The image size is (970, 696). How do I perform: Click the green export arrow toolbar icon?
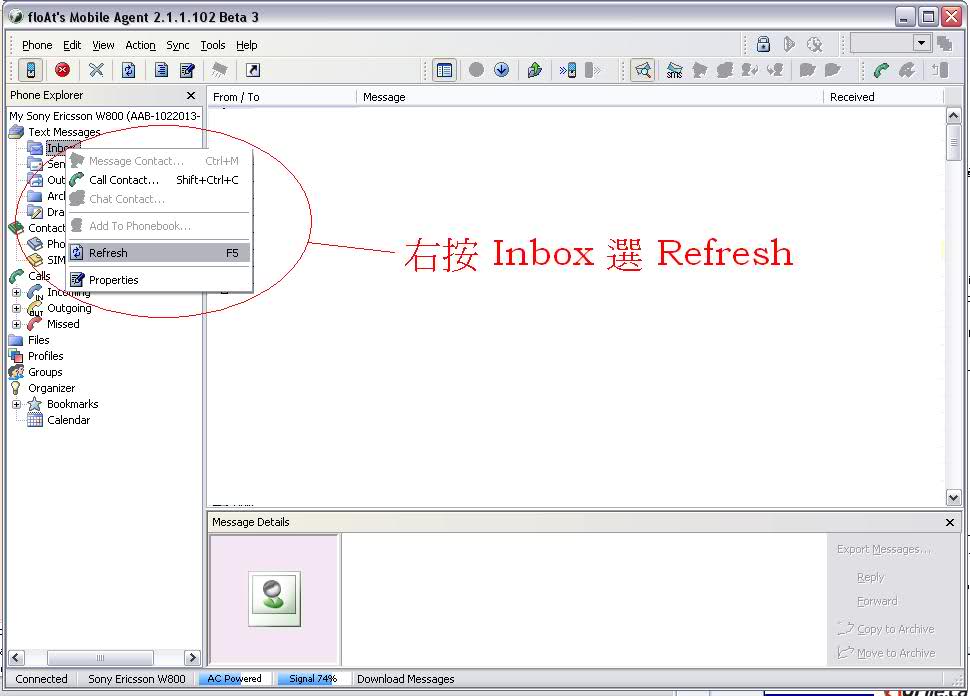pyautogui.click(x=535, y=70)
